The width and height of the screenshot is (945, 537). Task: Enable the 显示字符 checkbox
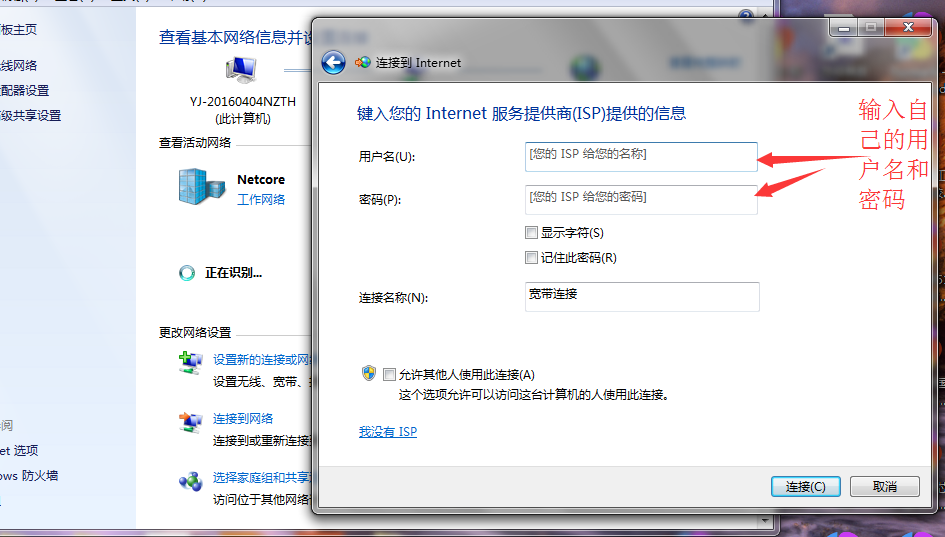point(531,232)
